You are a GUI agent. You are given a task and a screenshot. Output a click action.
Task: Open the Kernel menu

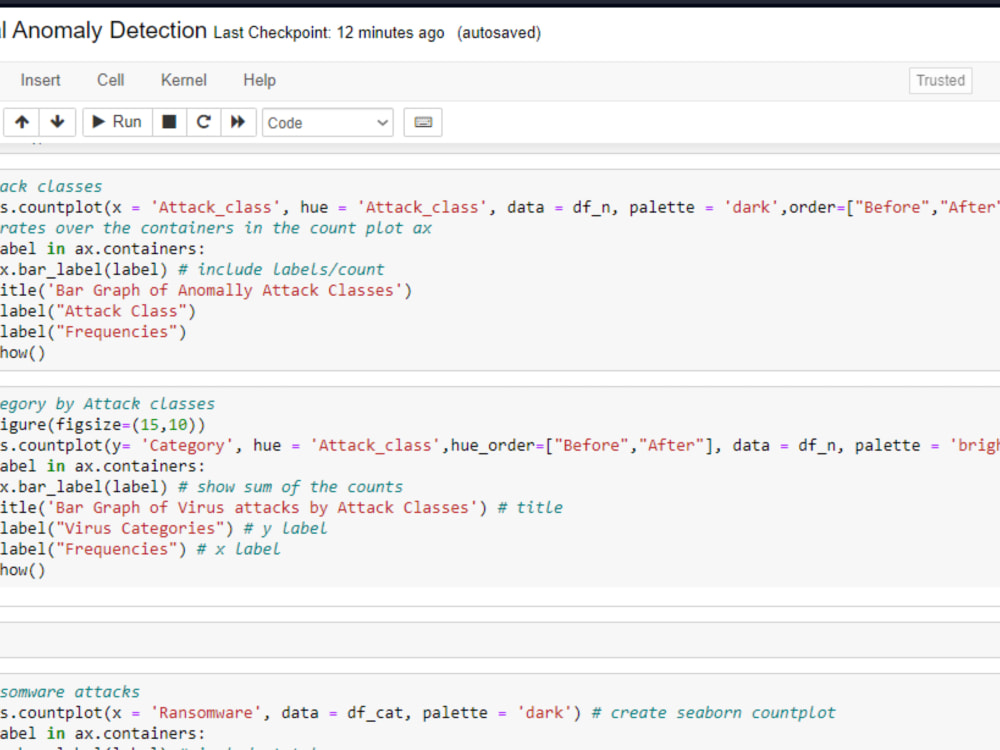[183, 80]
